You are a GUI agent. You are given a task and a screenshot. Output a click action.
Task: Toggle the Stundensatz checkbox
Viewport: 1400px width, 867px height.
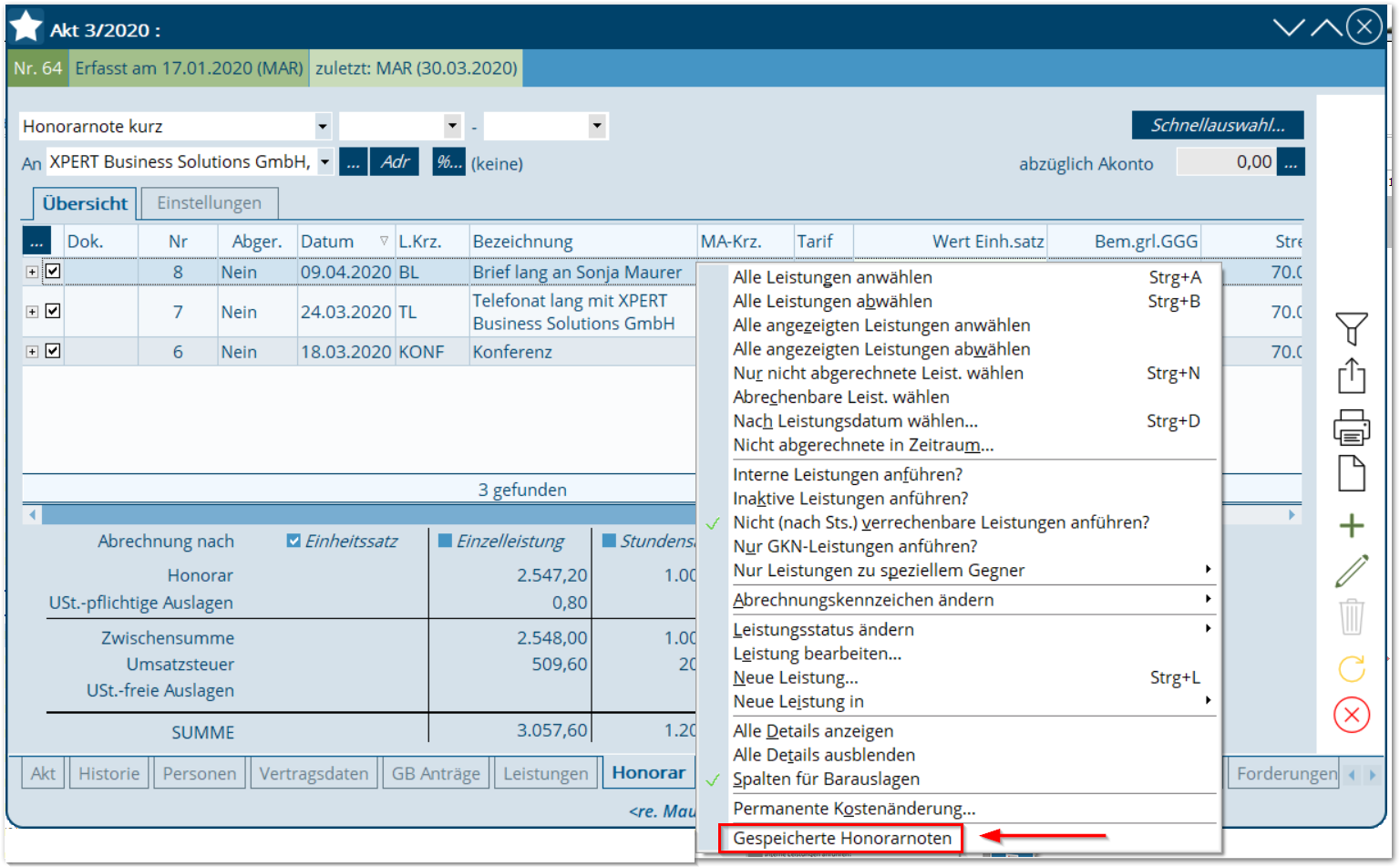(609, 541)
